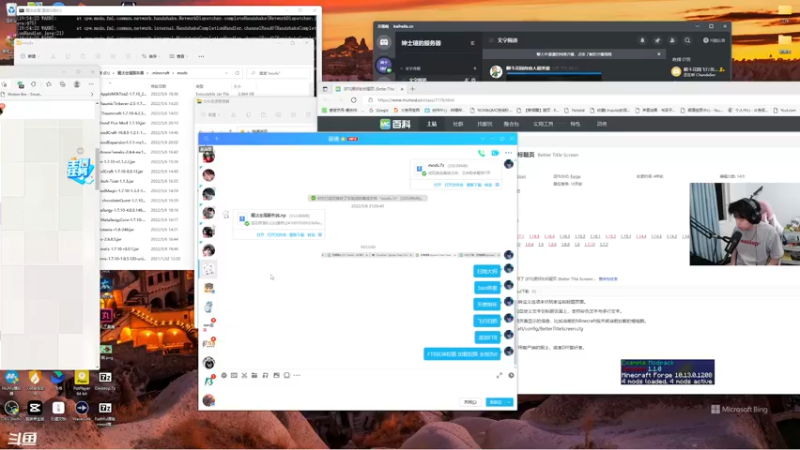Collapse Kaiheila server sidebar icon

(472, 43)
